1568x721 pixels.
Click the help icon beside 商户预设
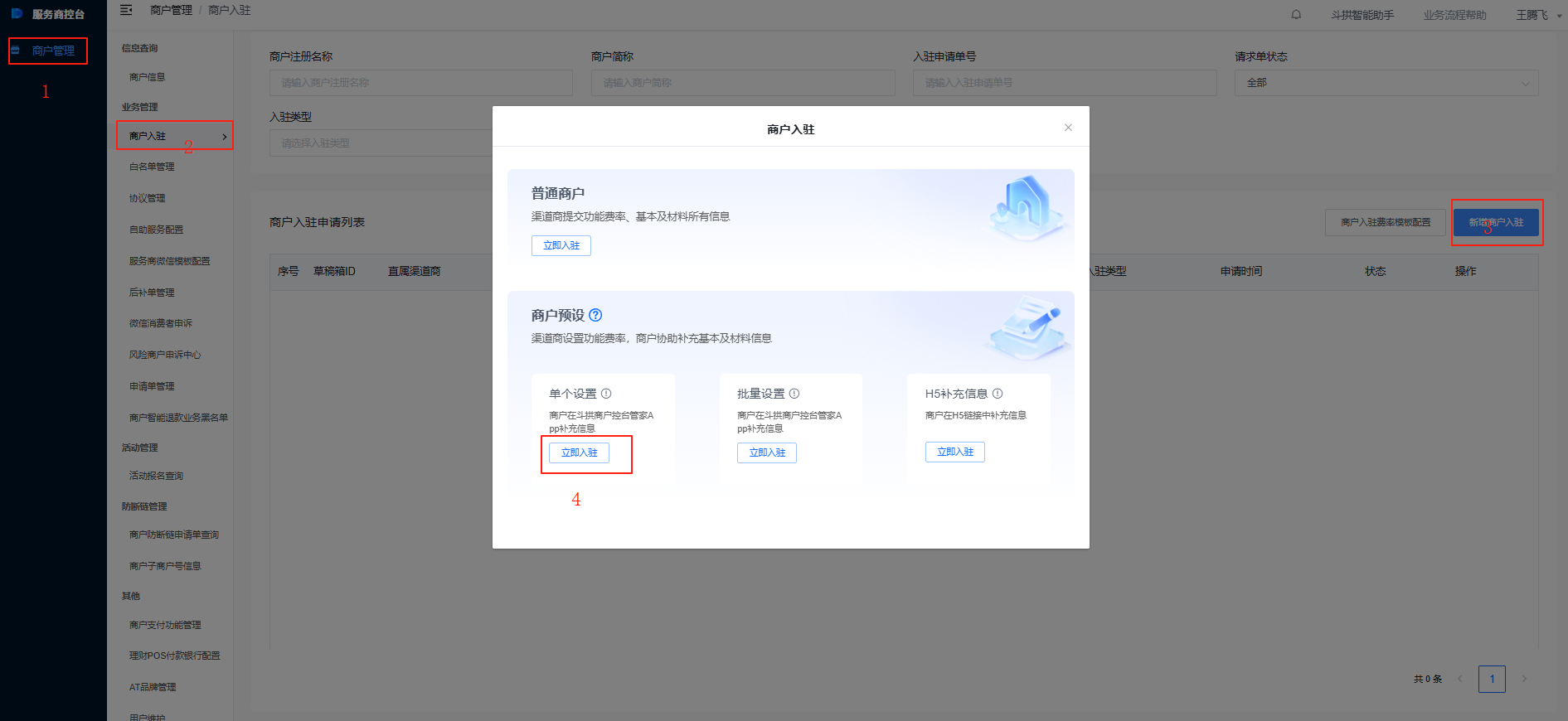pyautogui.click(x=595, y=315)
